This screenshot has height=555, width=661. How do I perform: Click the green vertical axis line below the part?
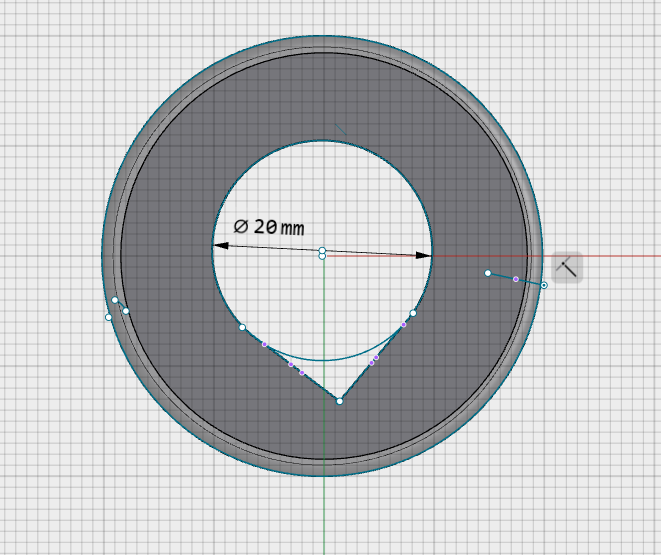324,515
